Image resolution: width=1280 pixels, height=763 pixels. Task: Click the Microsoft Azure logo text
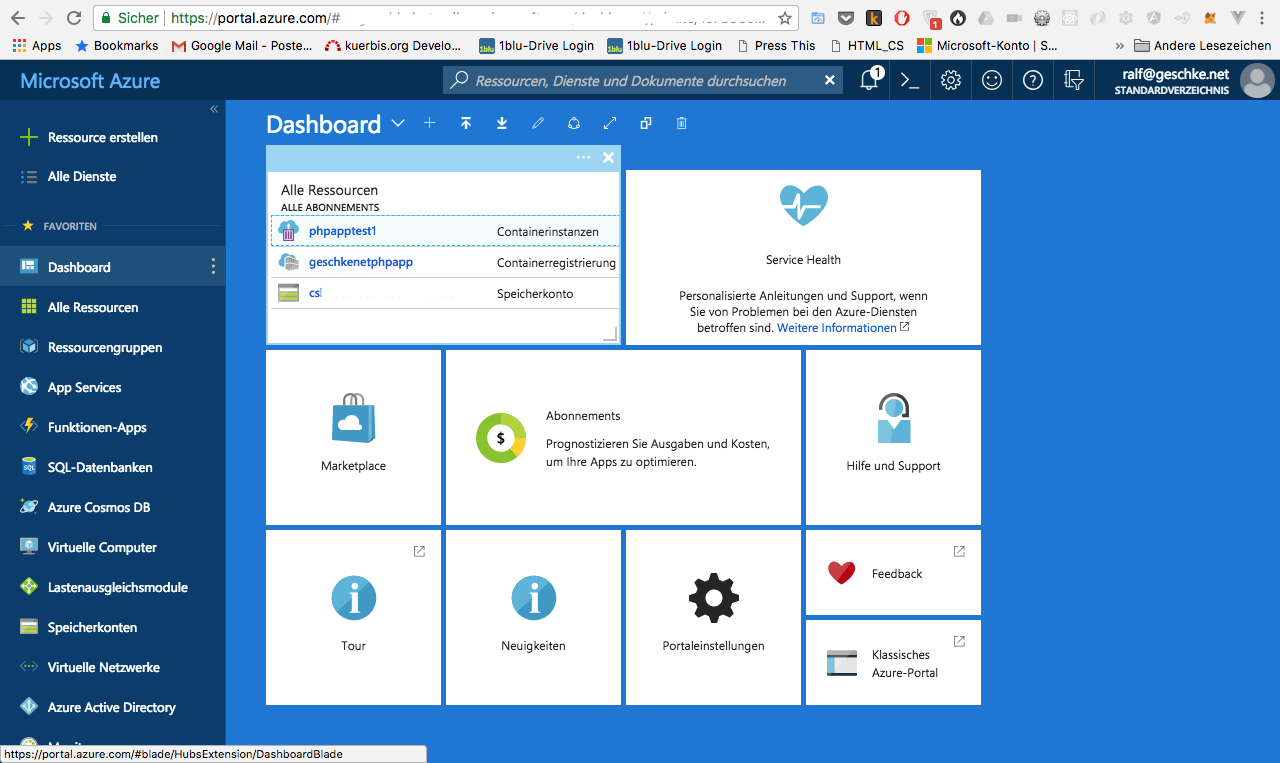90,81
